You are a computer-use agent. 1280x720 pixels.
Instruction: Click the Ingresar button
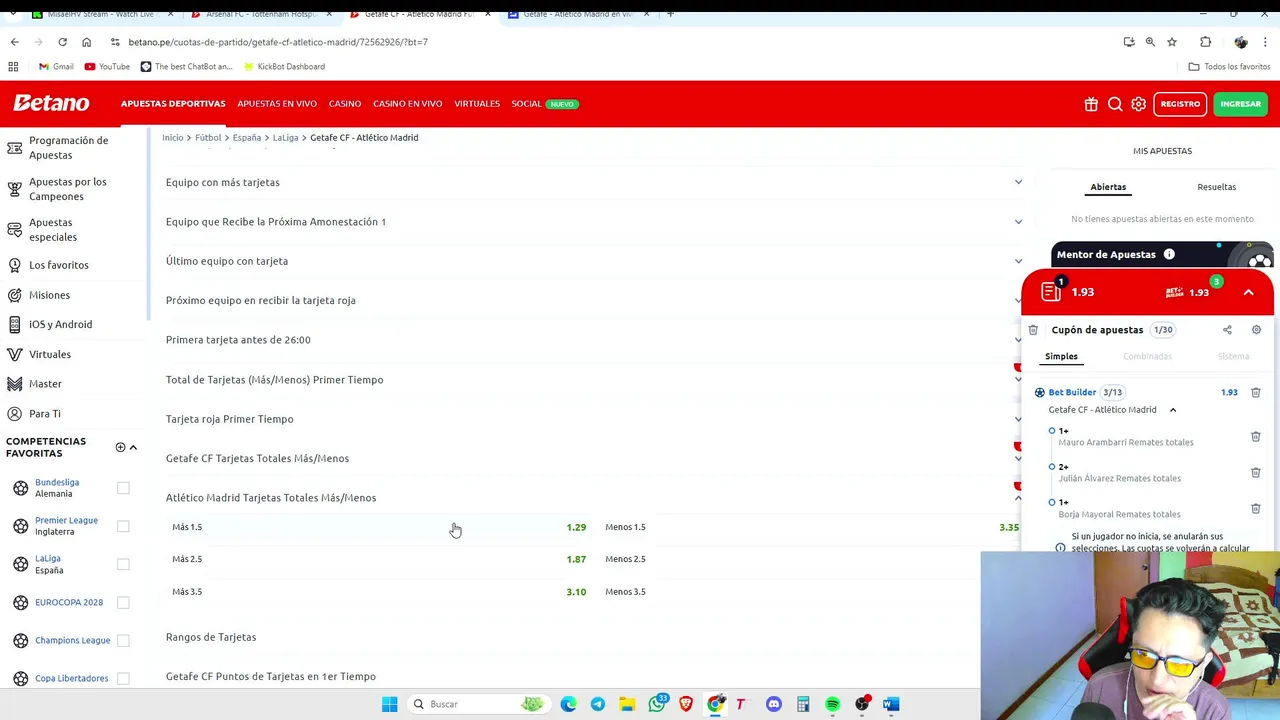point(1240,104)
